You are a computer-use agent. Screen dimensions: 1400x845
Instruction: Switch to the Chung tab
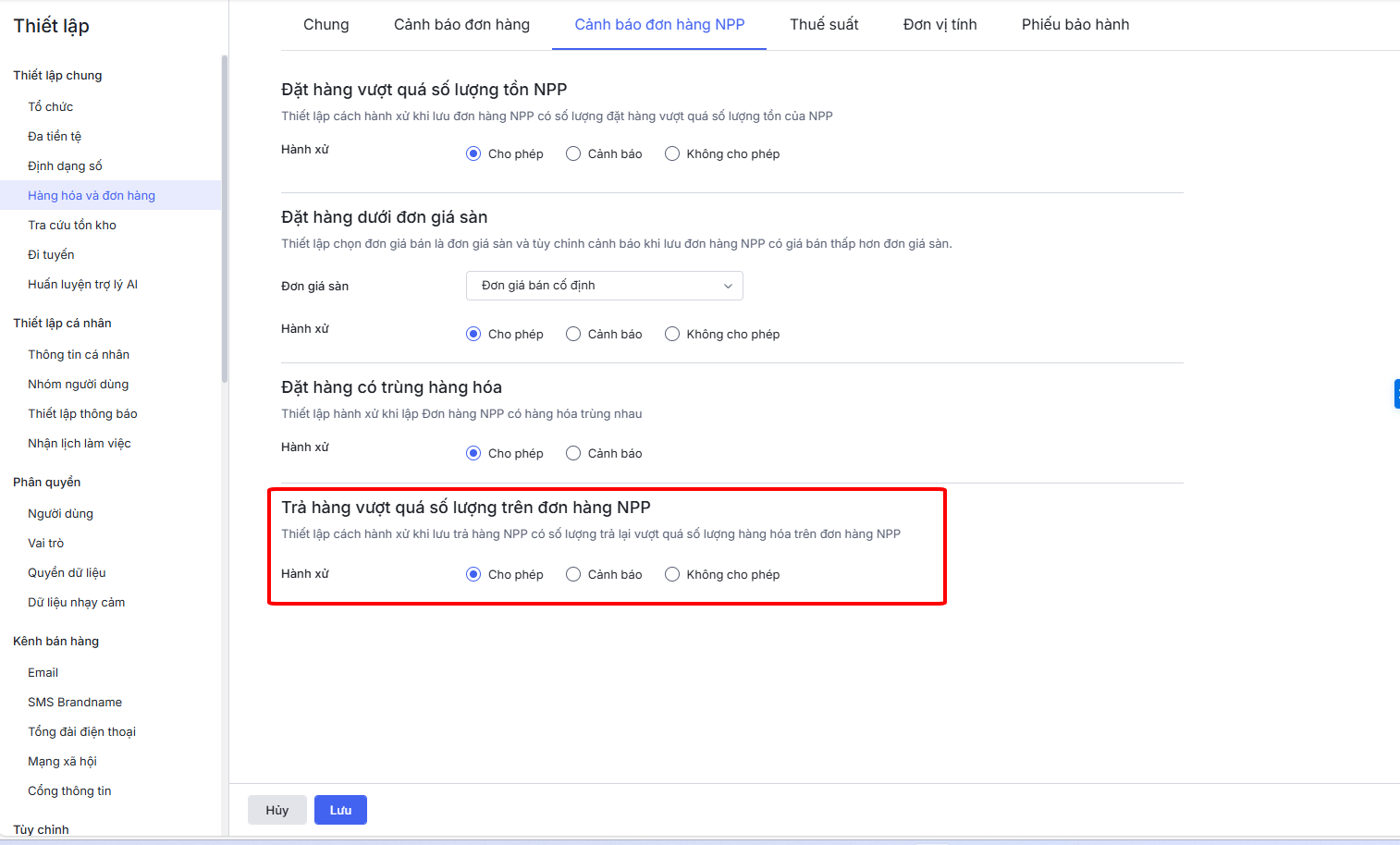[x=325, y=25]
